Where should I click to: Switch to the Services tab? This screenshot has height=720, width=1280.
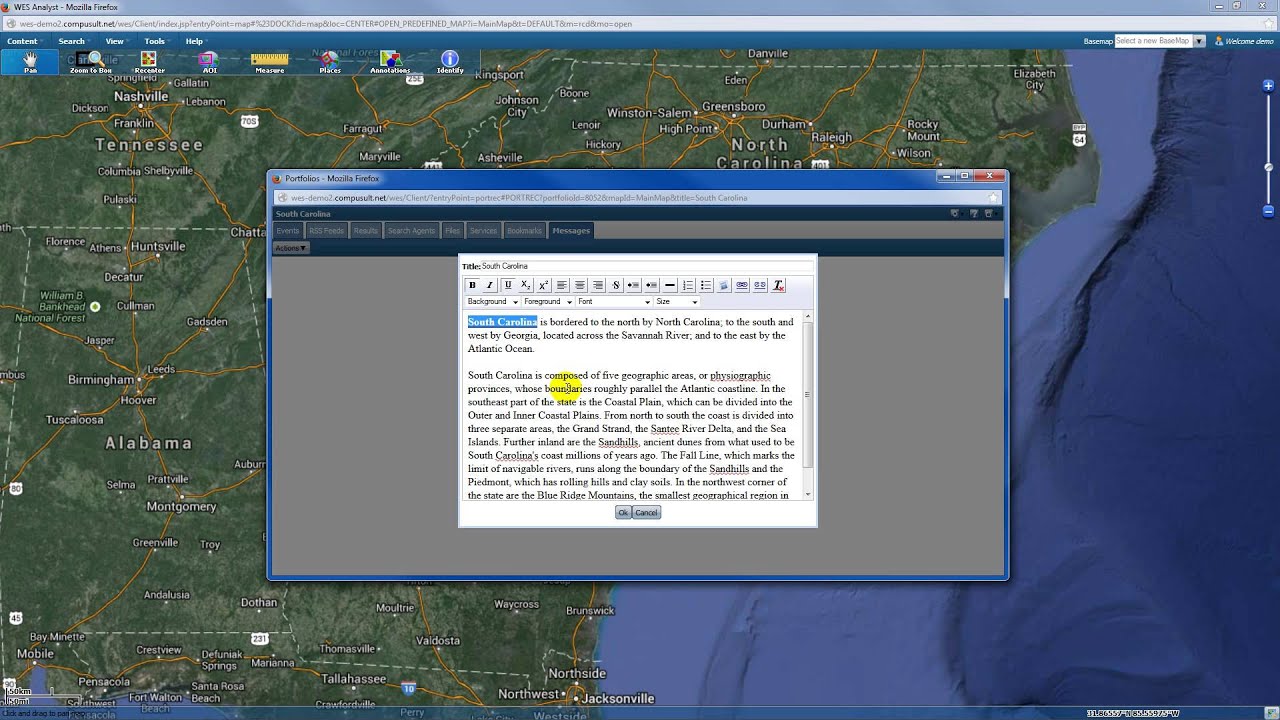(x=483, y=231)
